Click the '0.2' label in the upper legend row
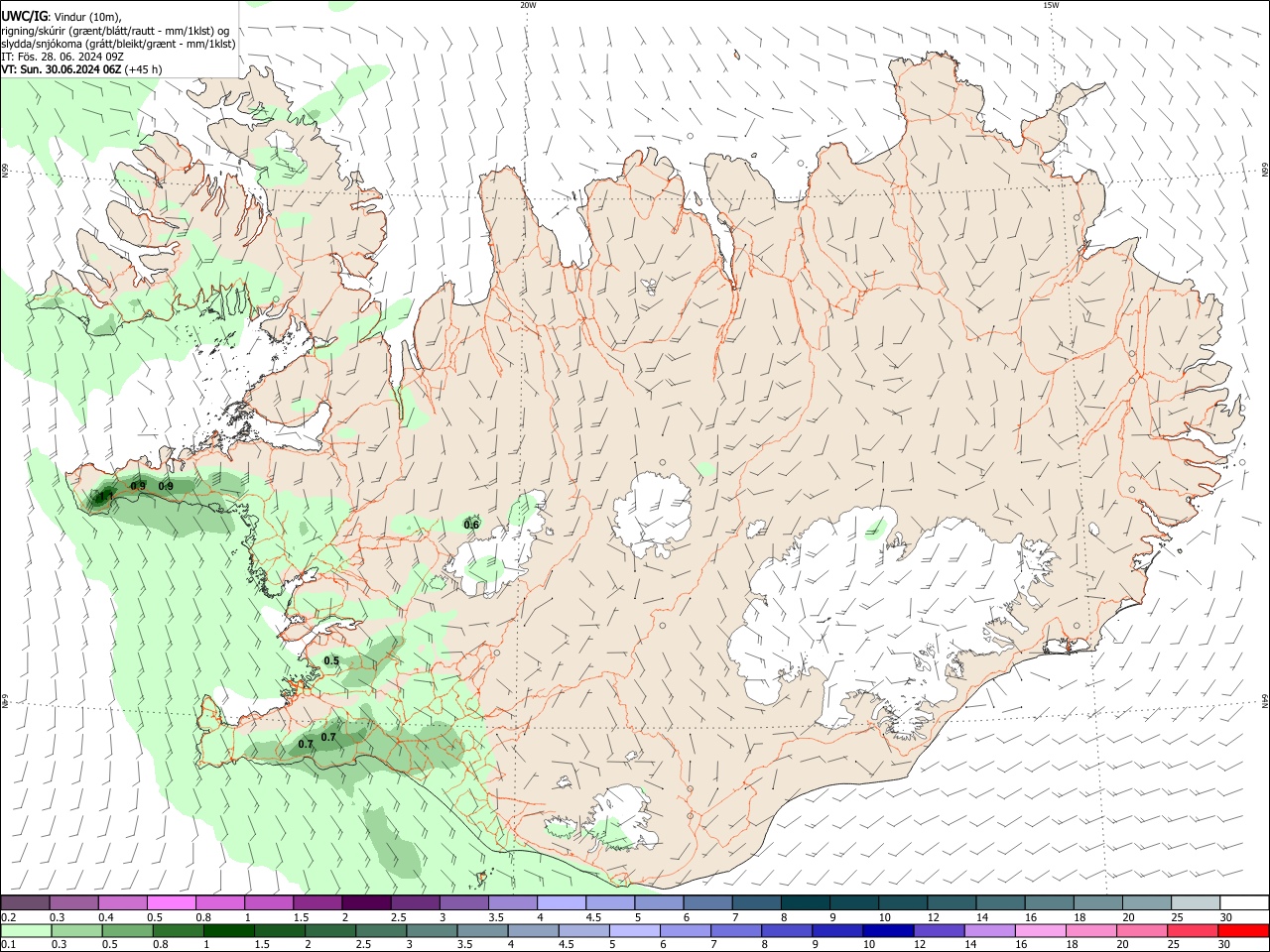Viewport: 1270px width, 952px height. coord(8,917)
